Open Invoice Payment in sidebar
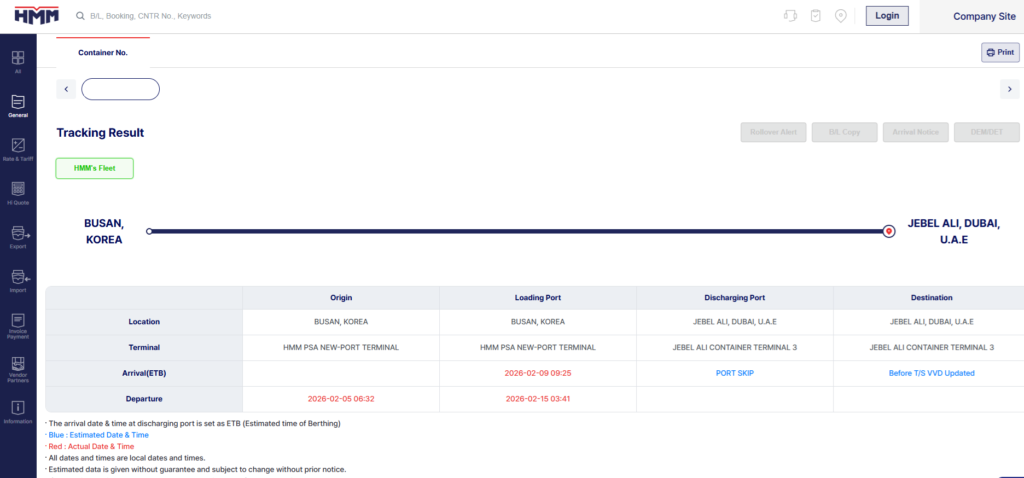The height and width of the screenshot is (478, 1024). click(18, 324)
